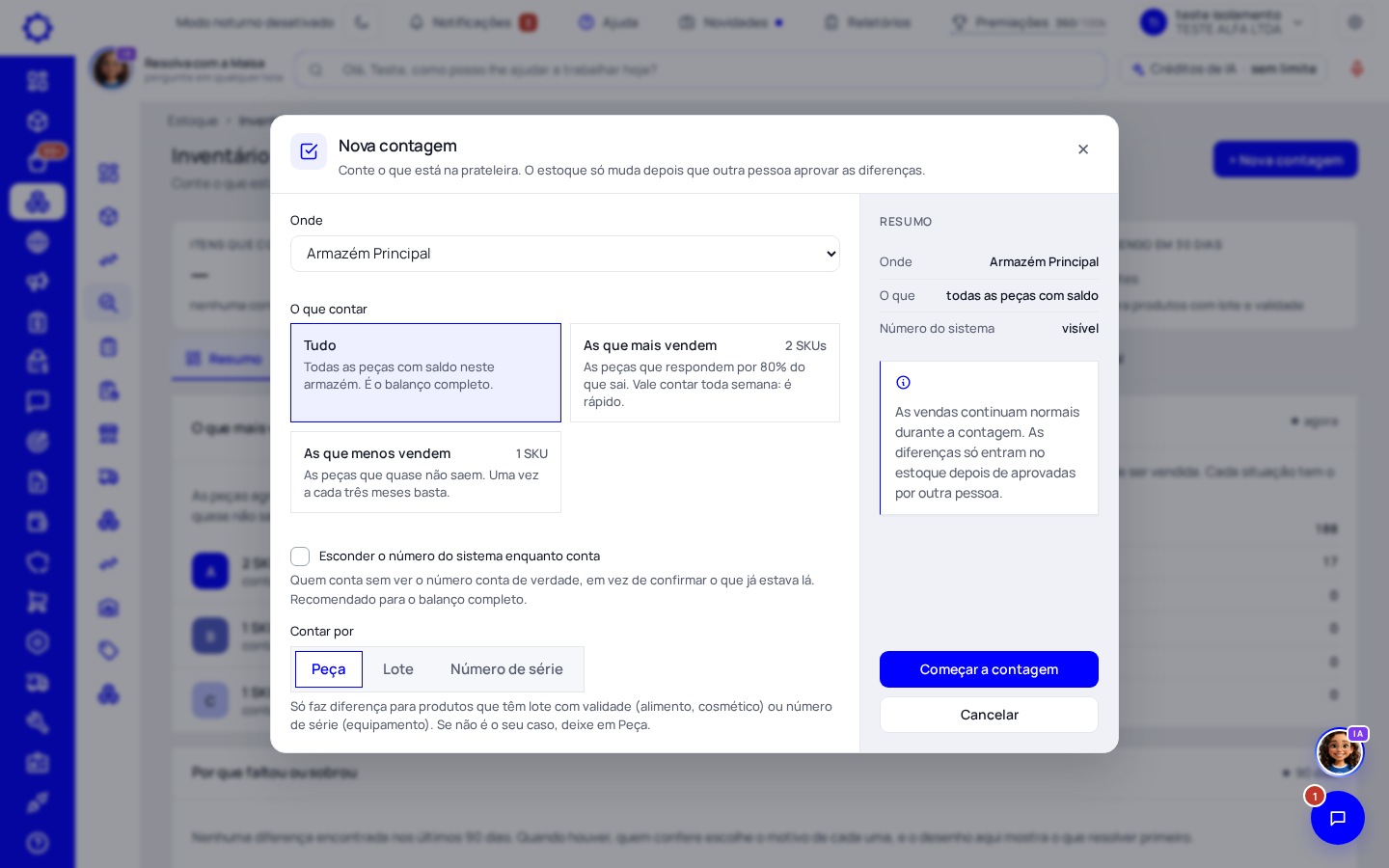Click Armazém Principal value in Resumo

tap(1044, 262)
